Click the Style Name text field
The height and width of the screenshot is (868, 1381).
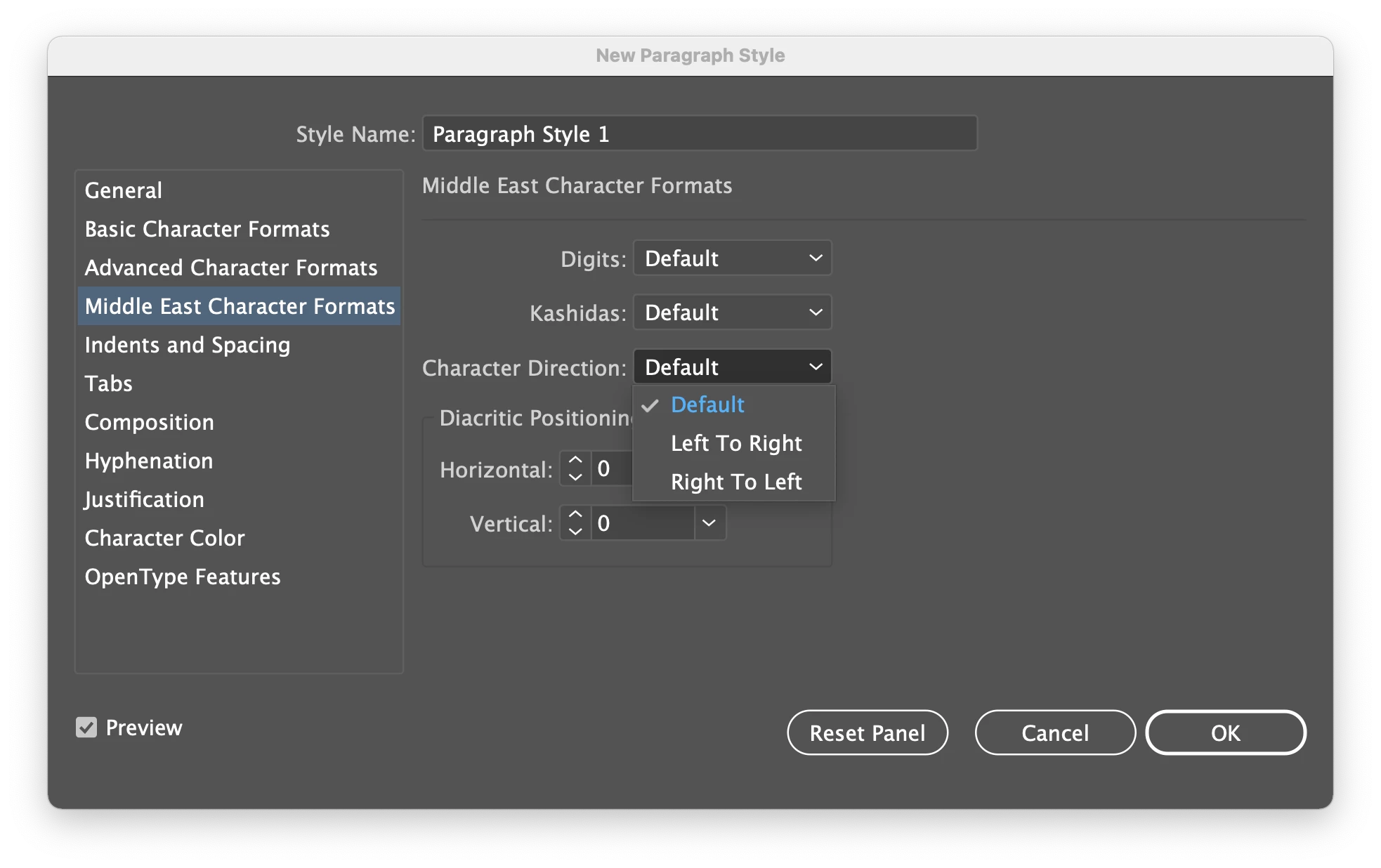pos(699,133)
